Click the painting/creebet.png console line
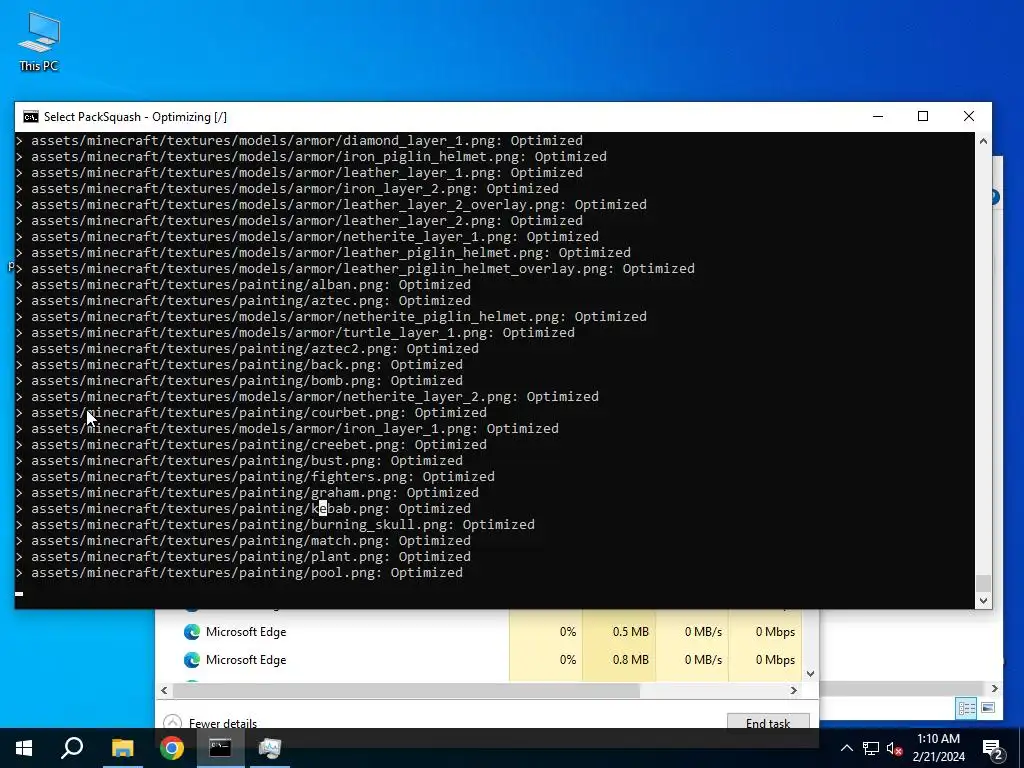 (251, 445)
